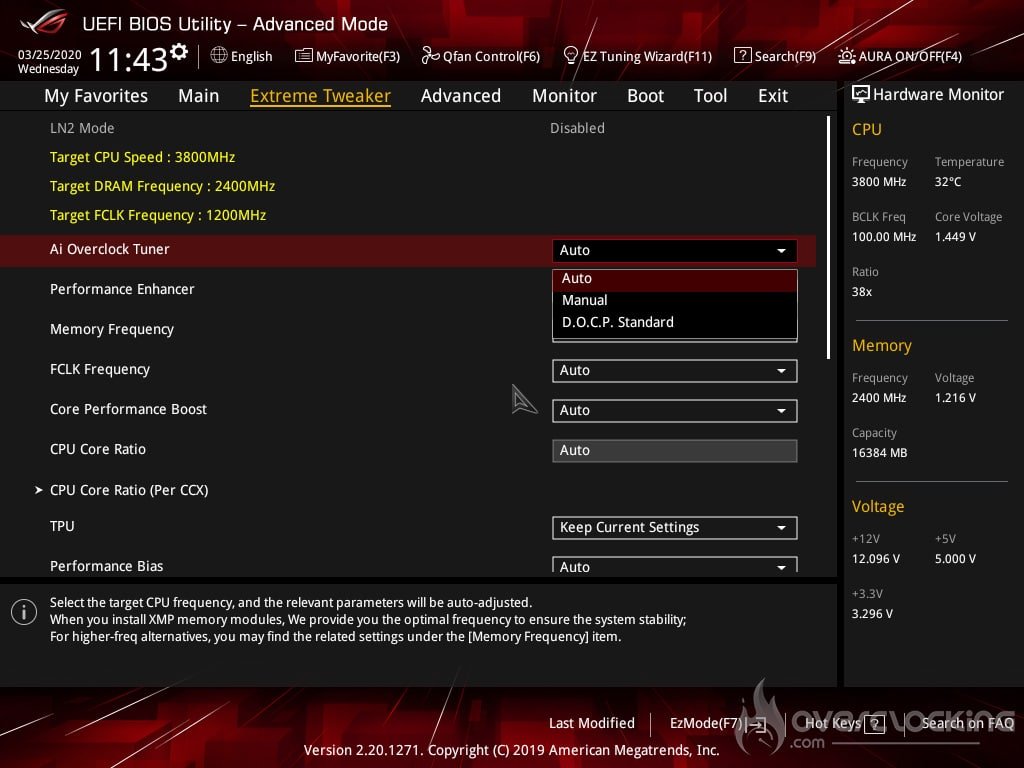This screenshot has width=1024, height=768.
Task: Open Qfan Control fan icon
Action: pos(430,56)
